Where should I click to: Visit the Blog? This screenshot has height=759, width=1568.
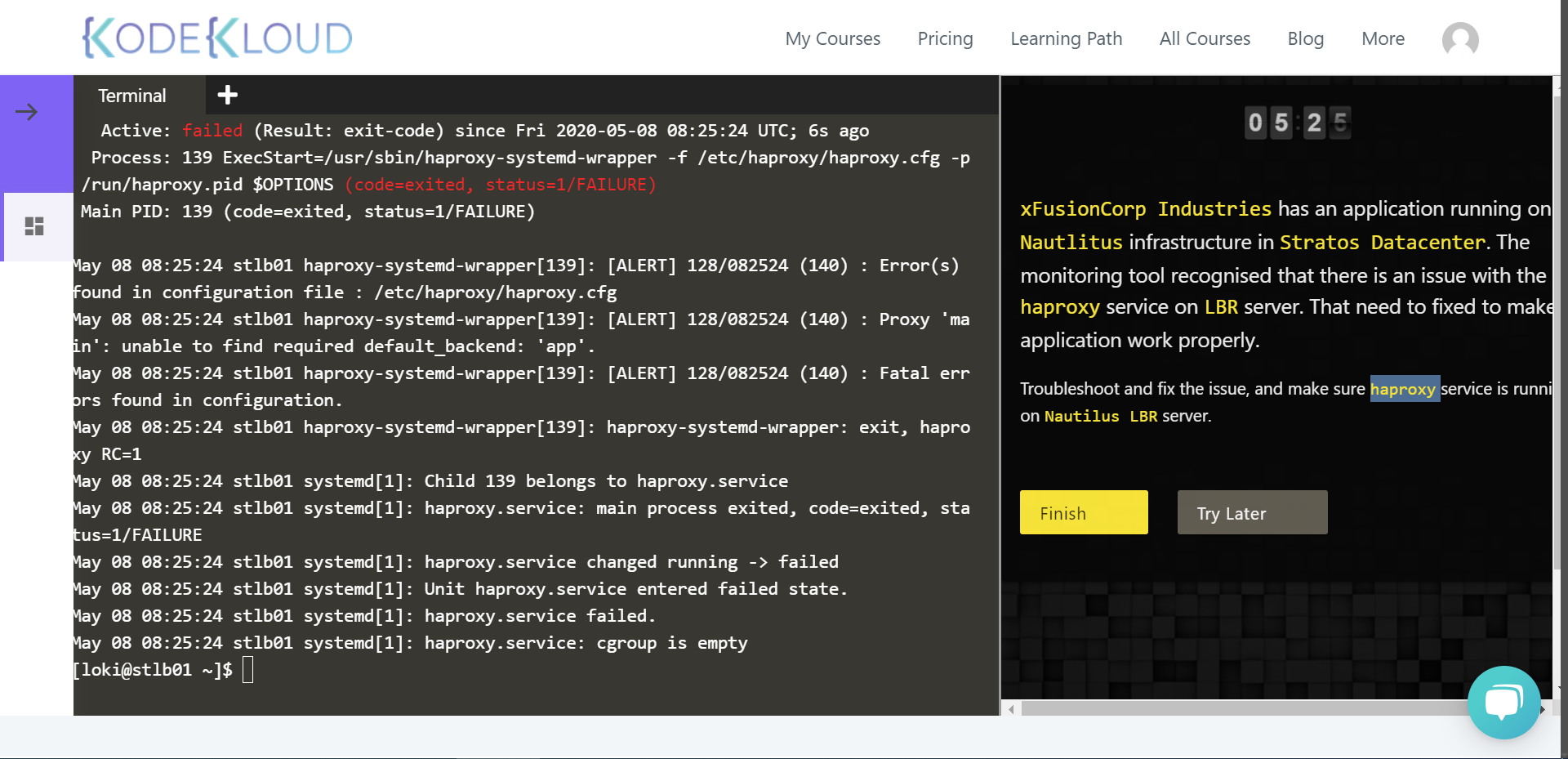tap(1305, 38)
